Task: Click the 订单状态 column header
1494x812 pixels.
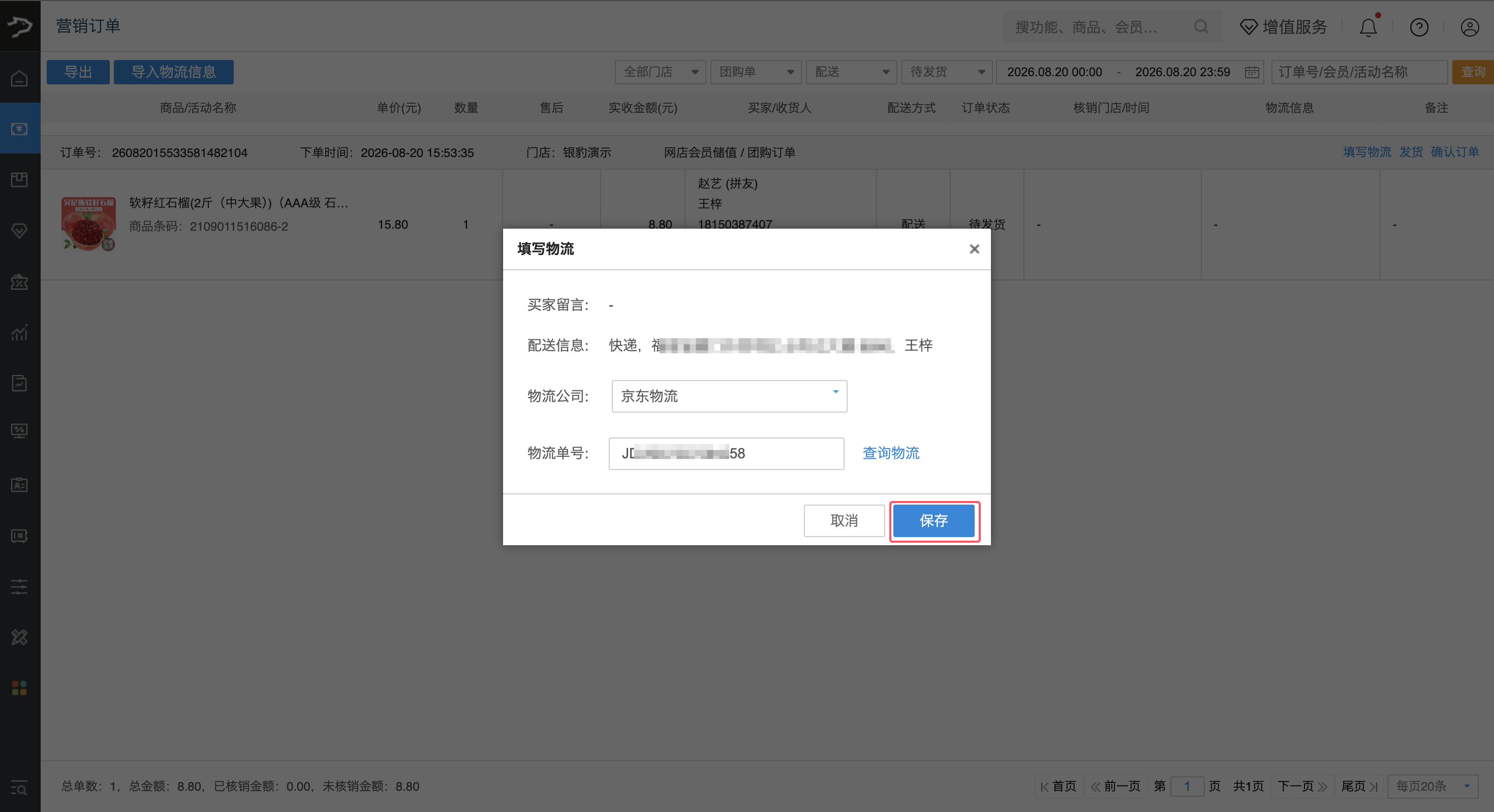Action: point(986,108)
